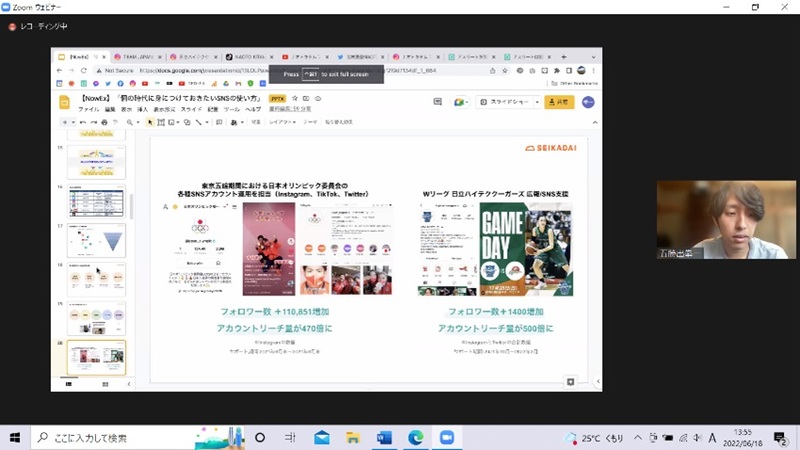Star the presentation with the star icon
The image size is (800, 450).
coord(294,98)
